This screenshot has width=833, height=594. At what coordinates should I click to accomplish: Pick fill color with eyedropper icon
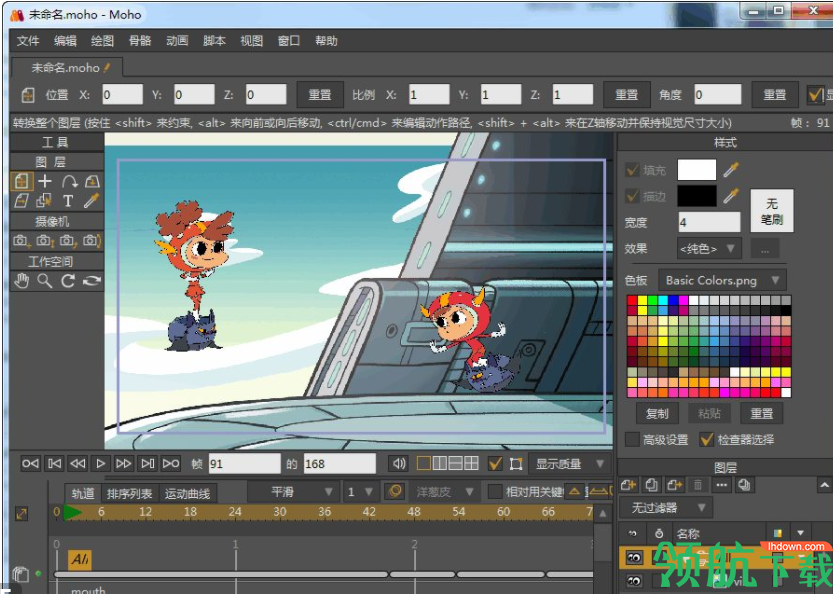731,170
